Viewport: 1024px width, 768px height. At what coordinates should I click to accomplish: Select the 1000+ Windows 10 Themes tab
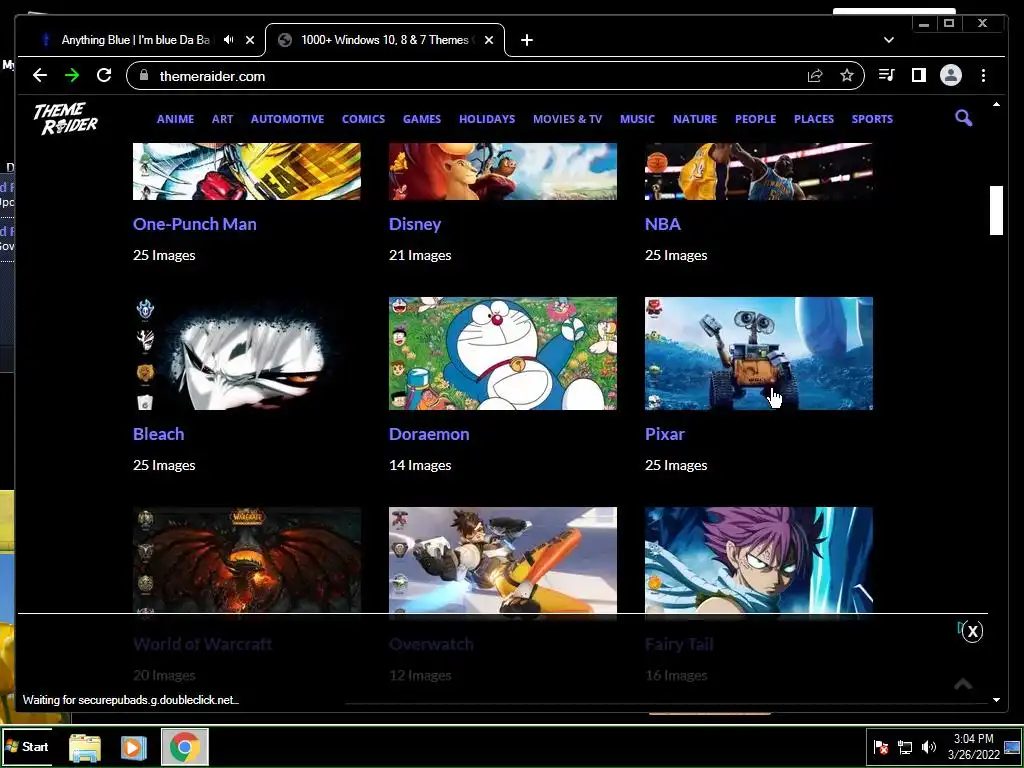(385, 40)
